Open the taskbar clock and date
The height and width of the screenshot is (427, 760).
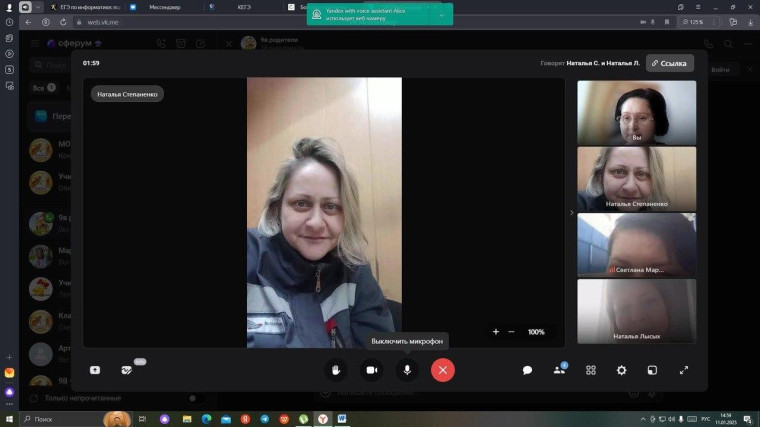(726, 419)
